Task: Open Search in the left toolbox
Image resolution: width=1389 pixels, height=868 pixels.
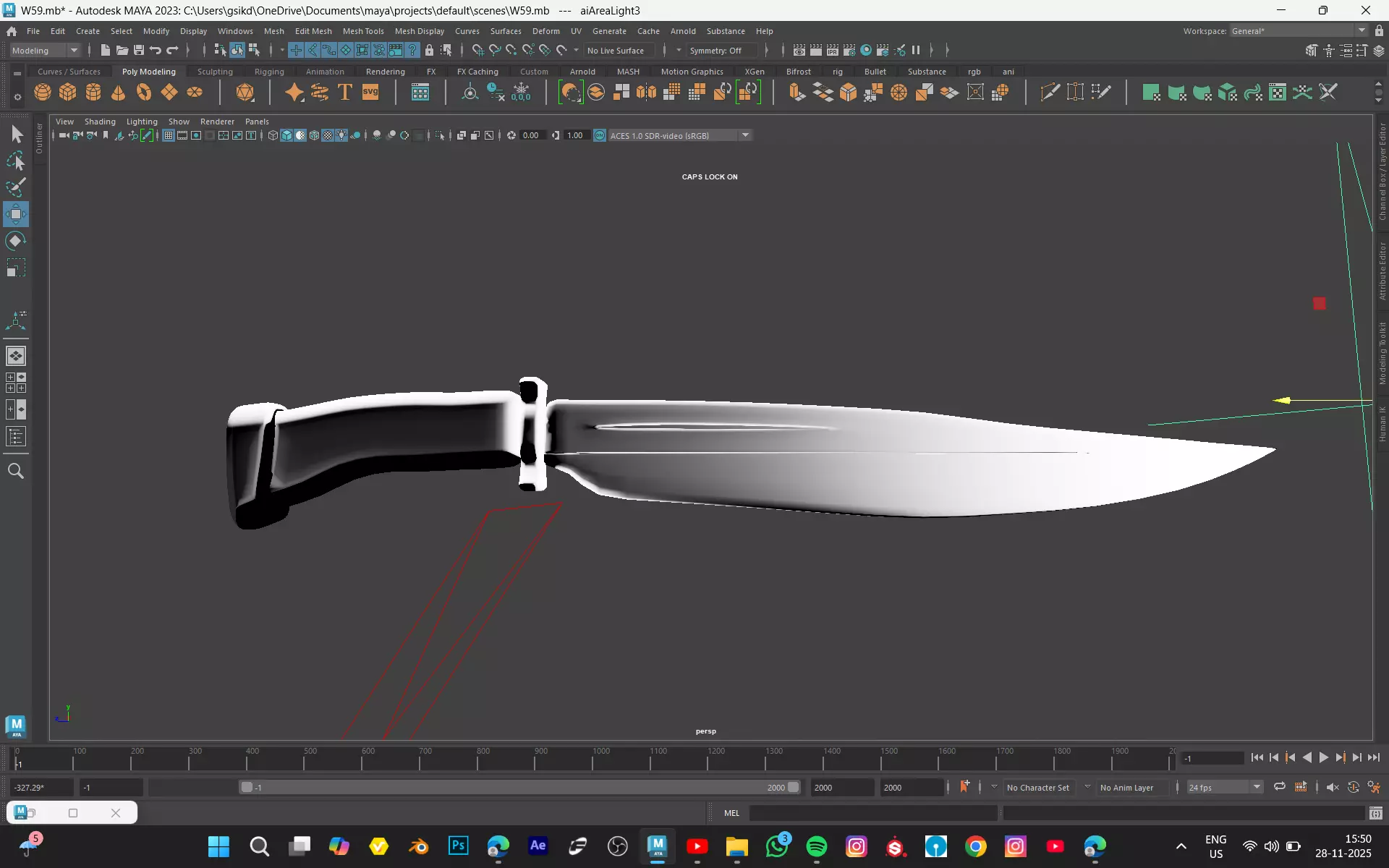Action: pyautogui.click(x=16, y=472)
